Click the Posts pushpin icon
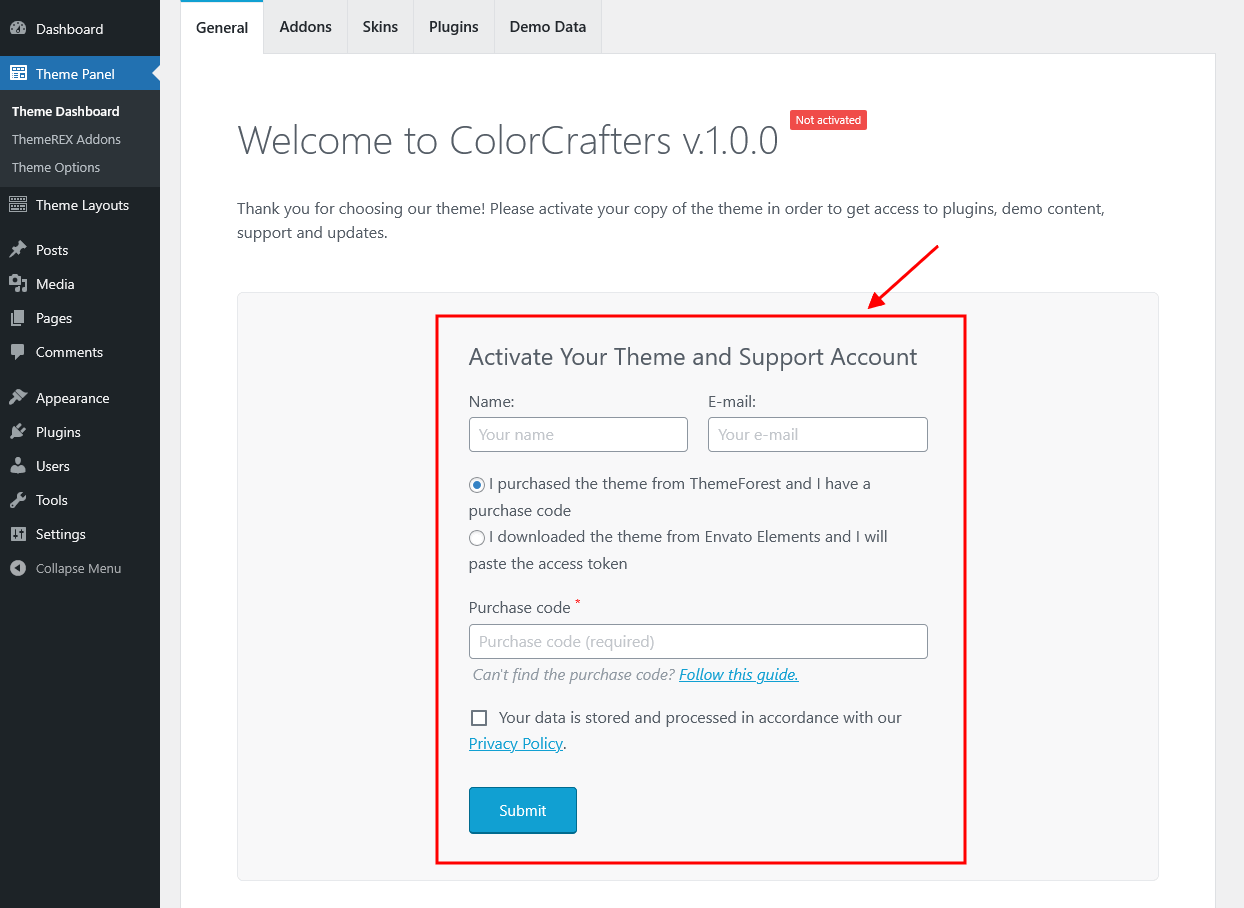Screen dimensions: 1244x908 coord(18,250)
